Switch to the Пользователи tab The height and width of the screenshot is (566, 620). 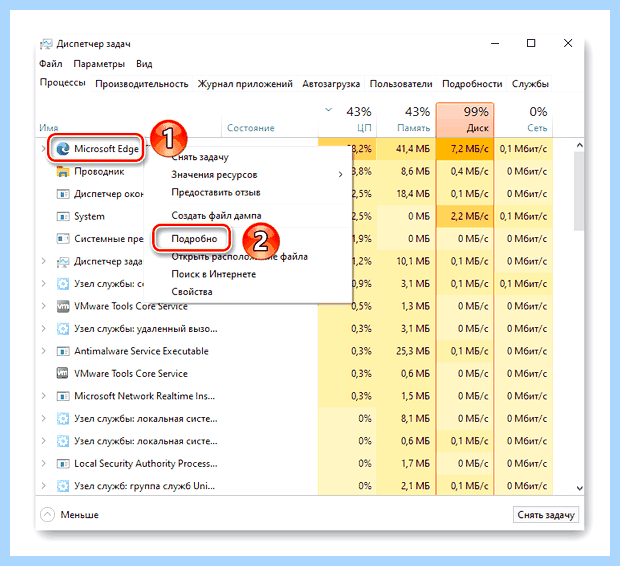pos(401,84)
